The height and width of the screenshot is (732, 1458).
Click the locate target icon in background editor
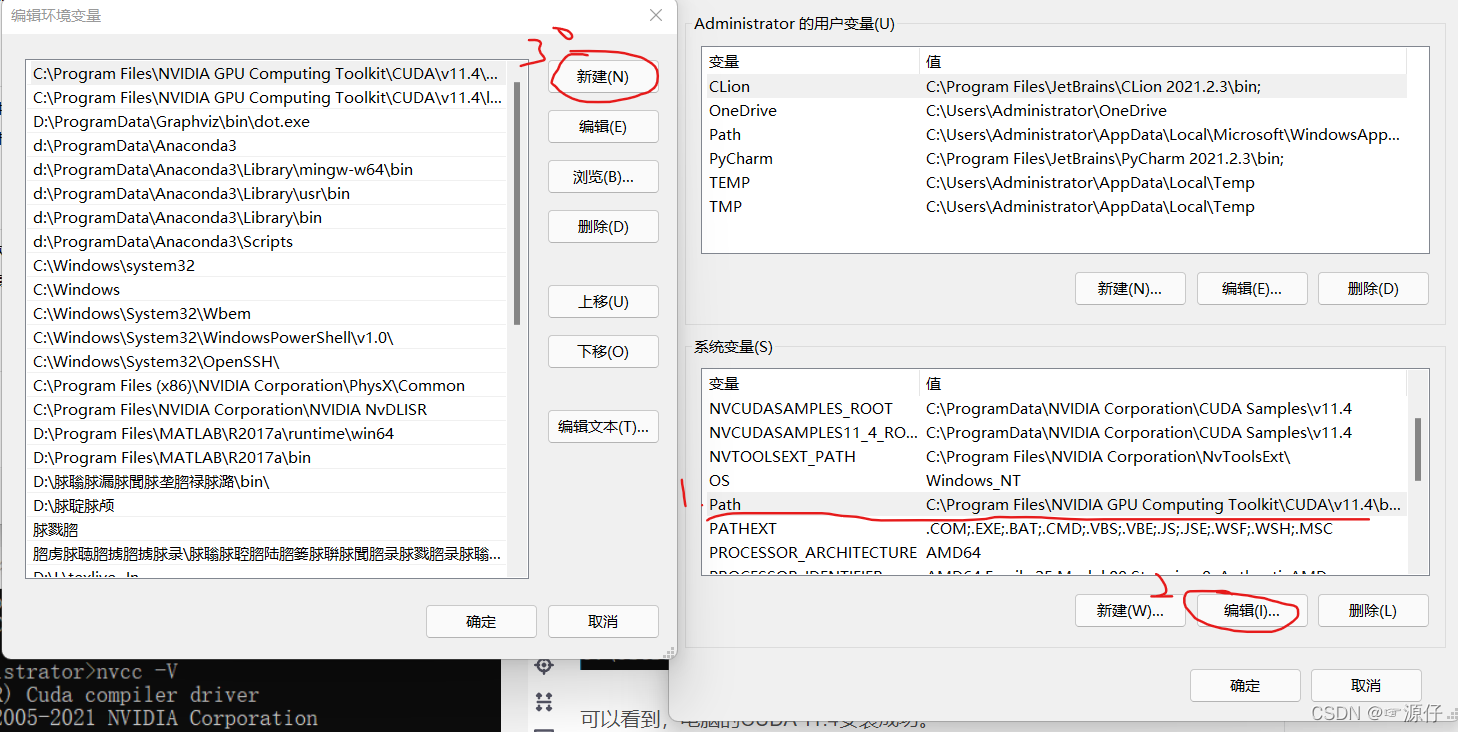tap(544, 665)
